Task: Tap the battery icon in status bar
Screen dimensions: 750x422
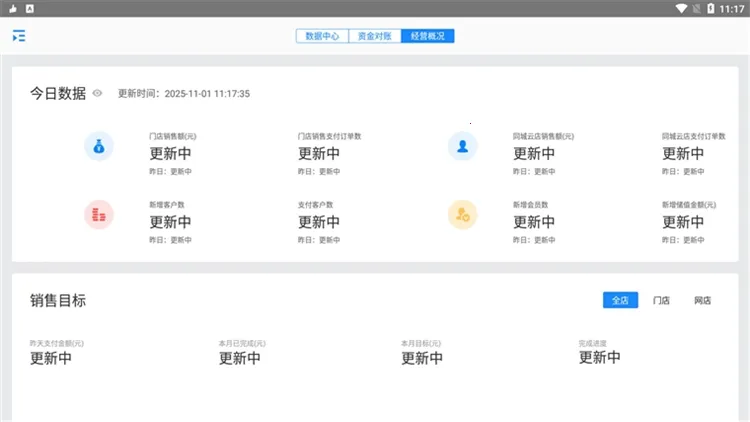Action: 711,8
